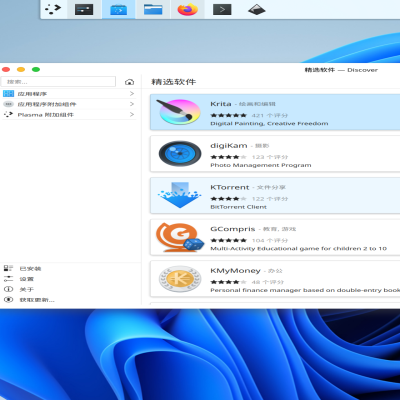Click digiKam's star rating
This screenshot has height=400, width=400.
tap(228, 157)
